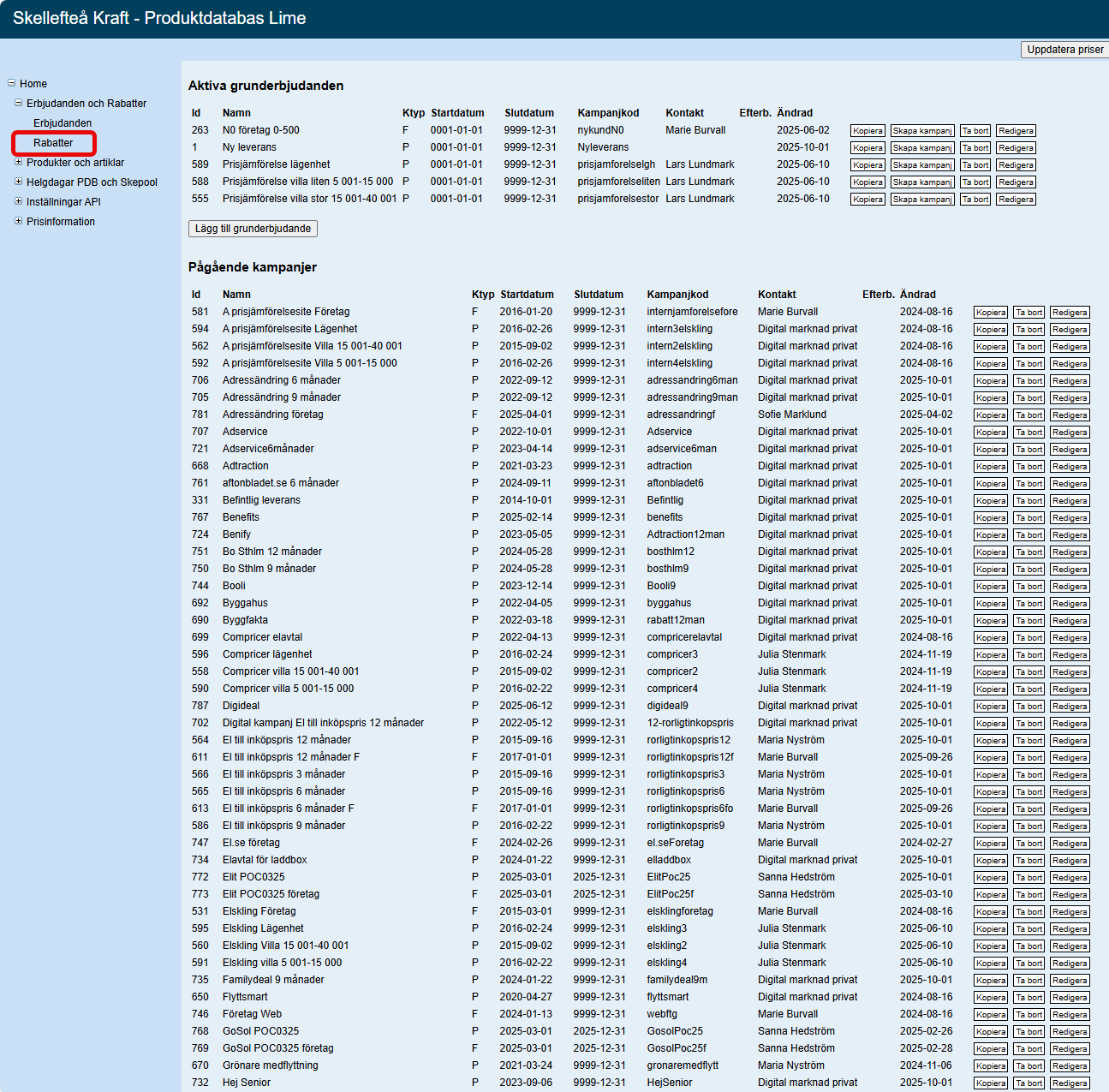1109x1092 pixels.
Task: Remove the Booli campaign
Action: (1029, 587)
